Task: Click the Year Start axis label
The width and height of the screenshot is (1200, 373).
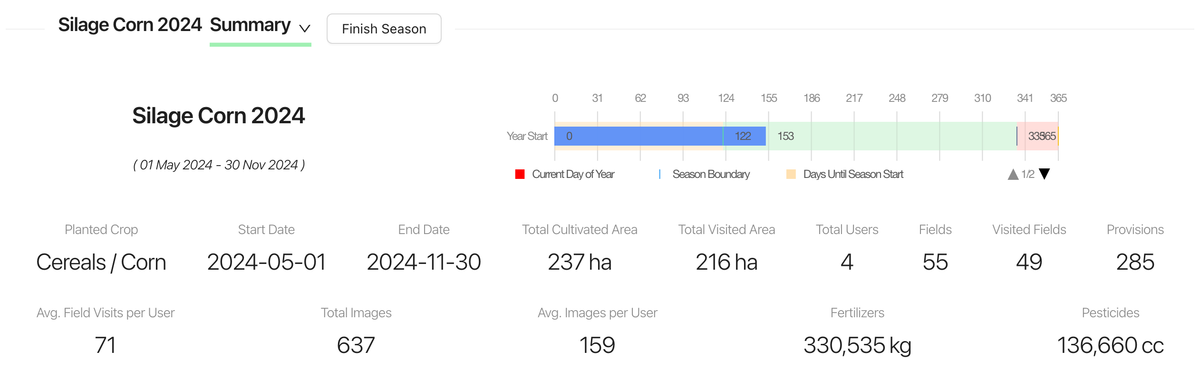Action: click(527, 136)
